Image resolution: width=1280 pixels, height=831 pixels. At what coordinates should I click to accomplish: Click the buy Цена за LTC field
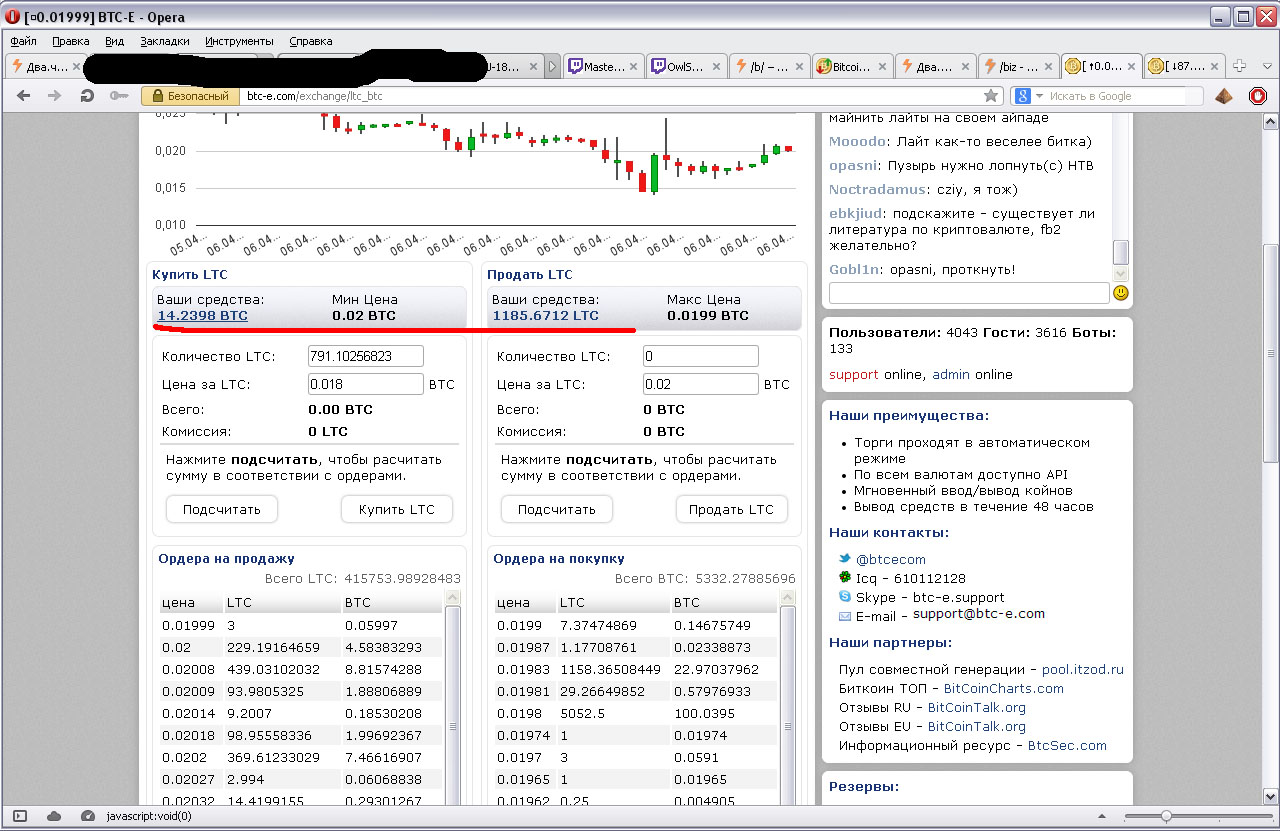click(x=366, y=384)
